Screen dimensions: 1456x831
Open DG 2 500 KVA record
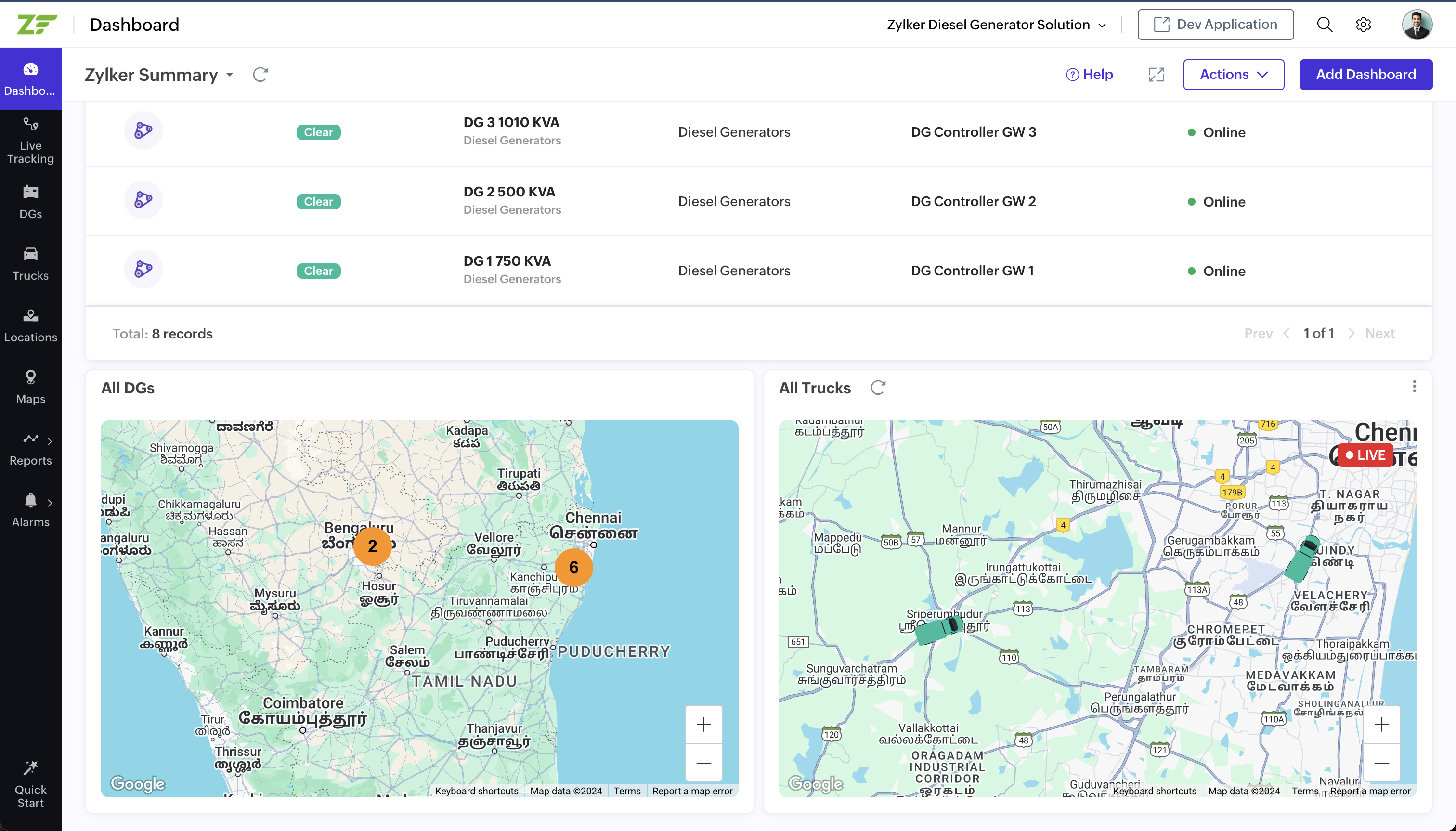point(509,192)
